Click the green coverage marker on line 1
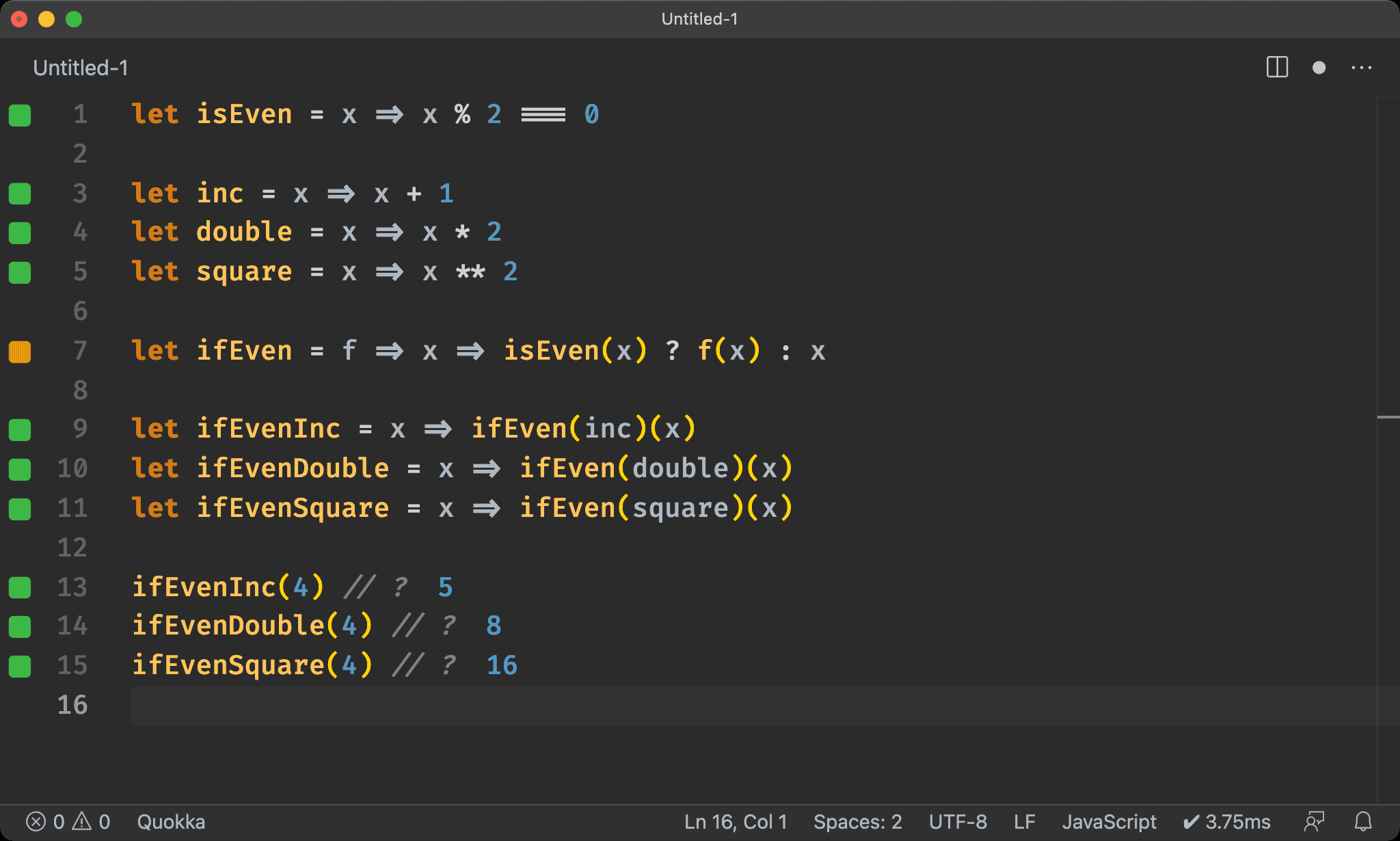 click(20, 115)
